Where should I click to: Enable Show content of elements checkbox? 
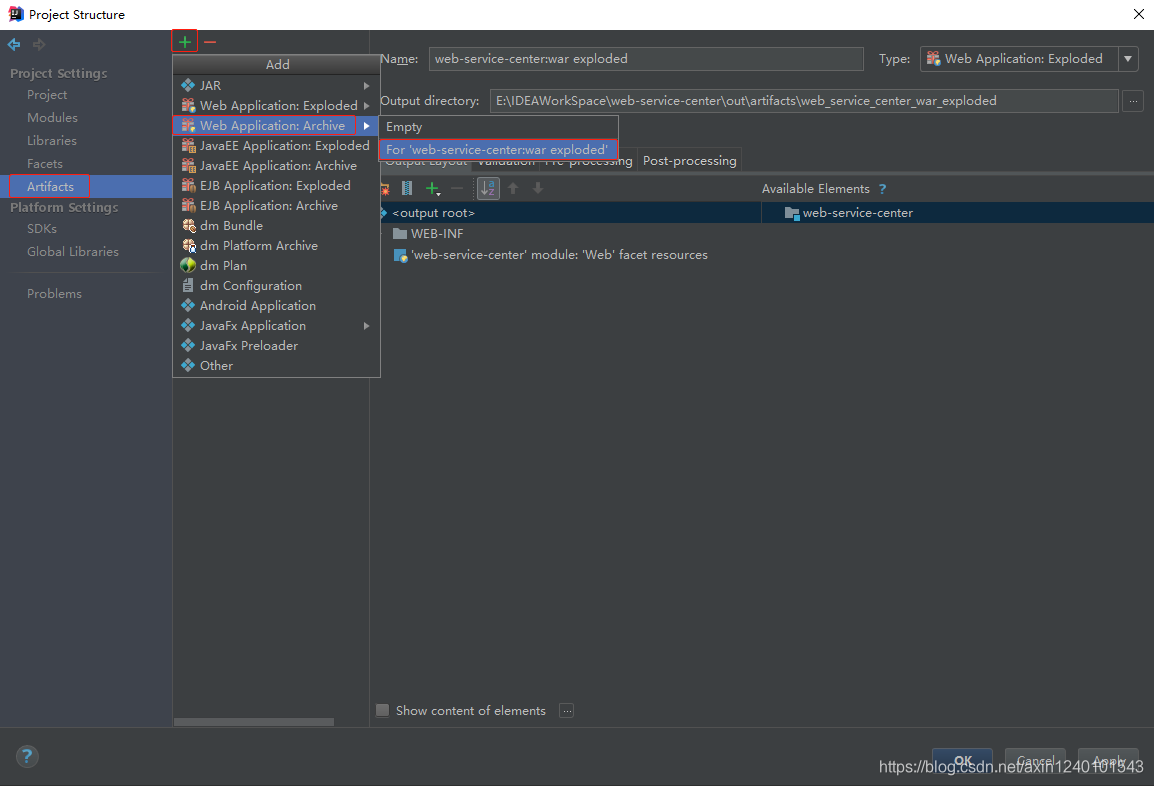[383, 710]
